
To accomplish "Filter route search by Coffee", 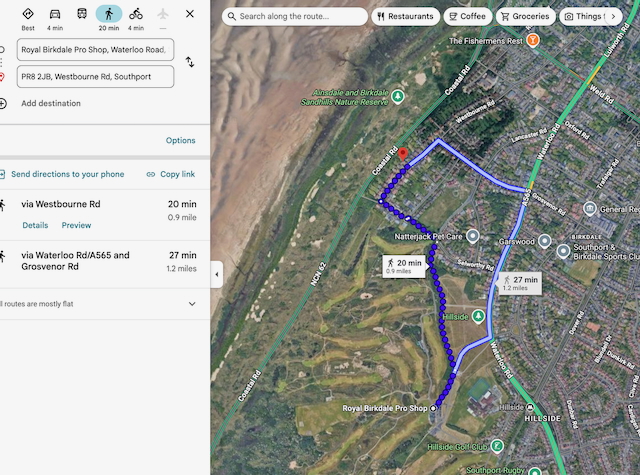I will coord(466,16).
